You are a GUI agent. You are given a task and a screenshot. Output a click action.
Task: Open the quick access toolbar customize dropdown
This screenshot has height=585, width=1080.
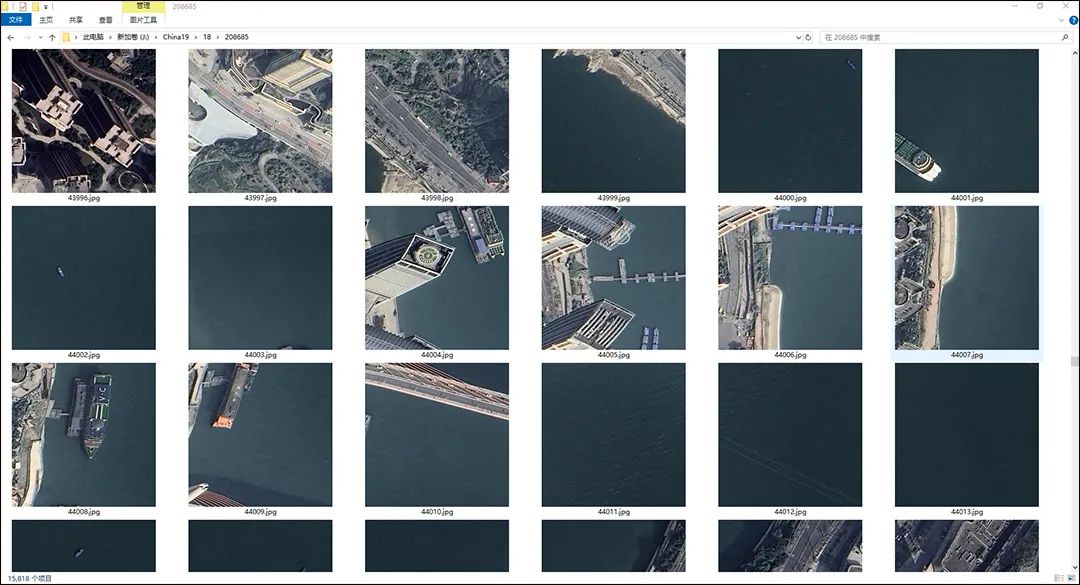pos(46,7)
